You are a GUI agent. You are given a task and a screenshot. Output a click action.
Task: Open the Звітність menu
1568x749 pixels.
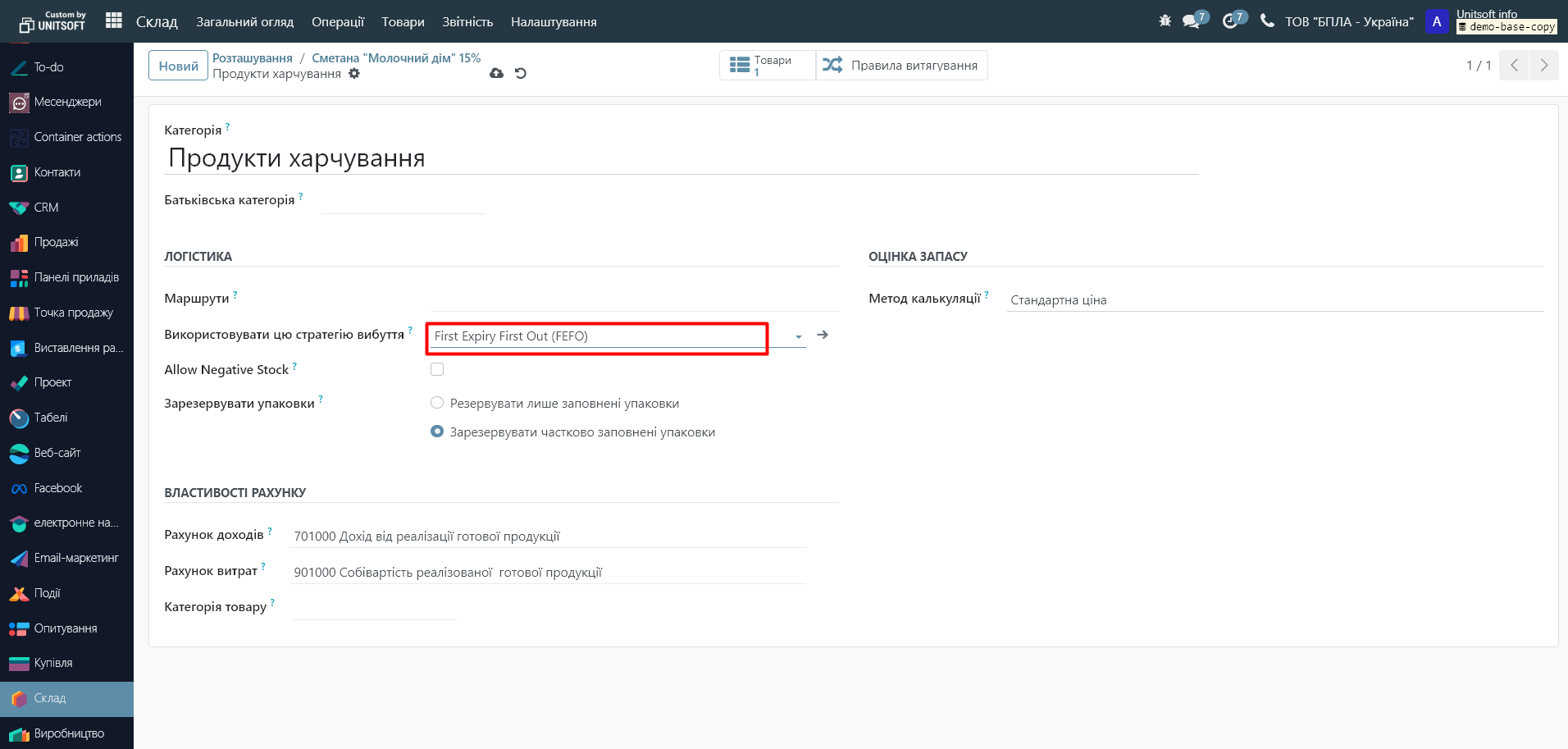[467, 22]
